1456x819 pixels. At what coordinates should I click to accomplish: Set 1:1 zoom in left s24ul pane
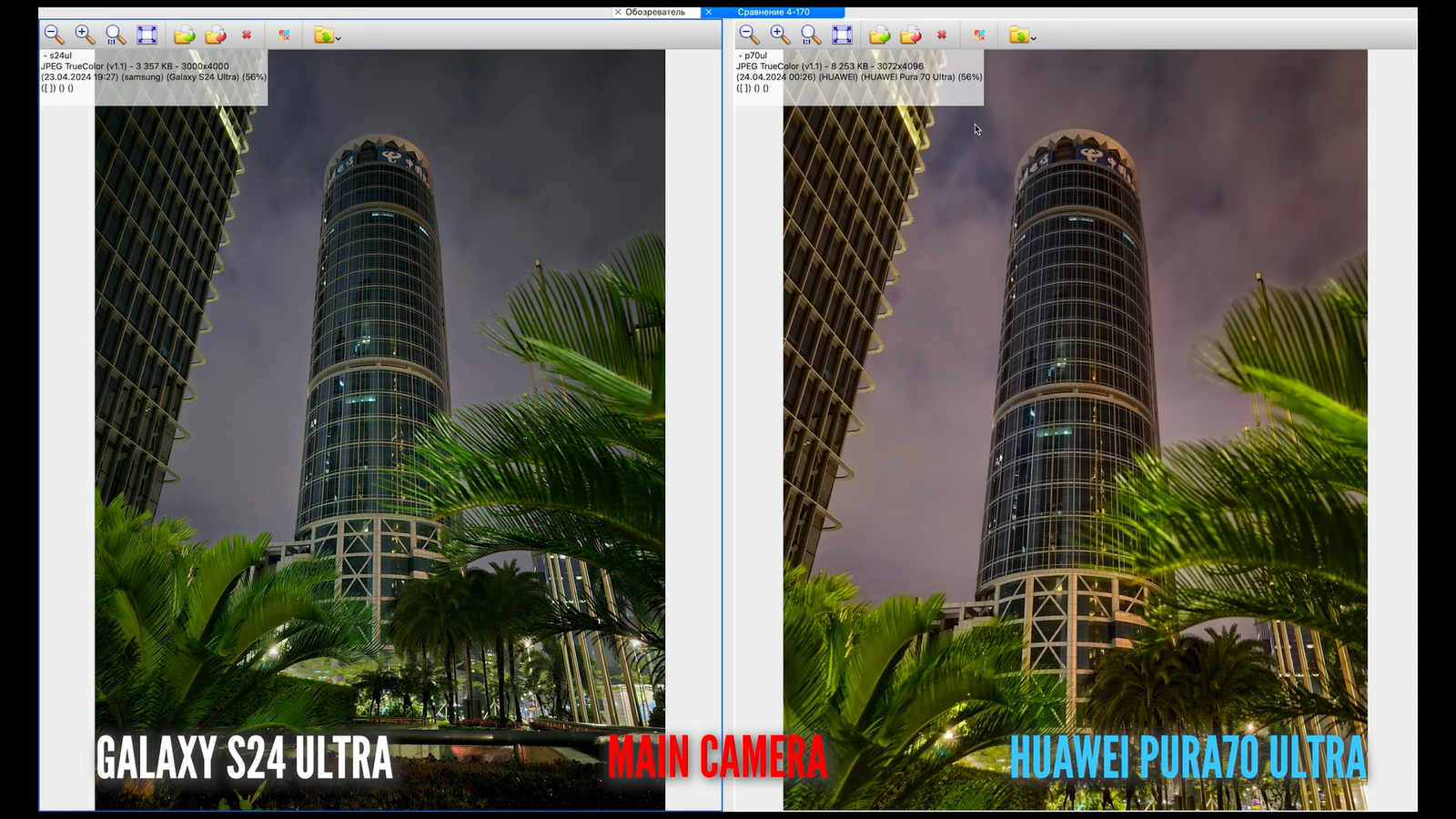click(x=116, y=35)
